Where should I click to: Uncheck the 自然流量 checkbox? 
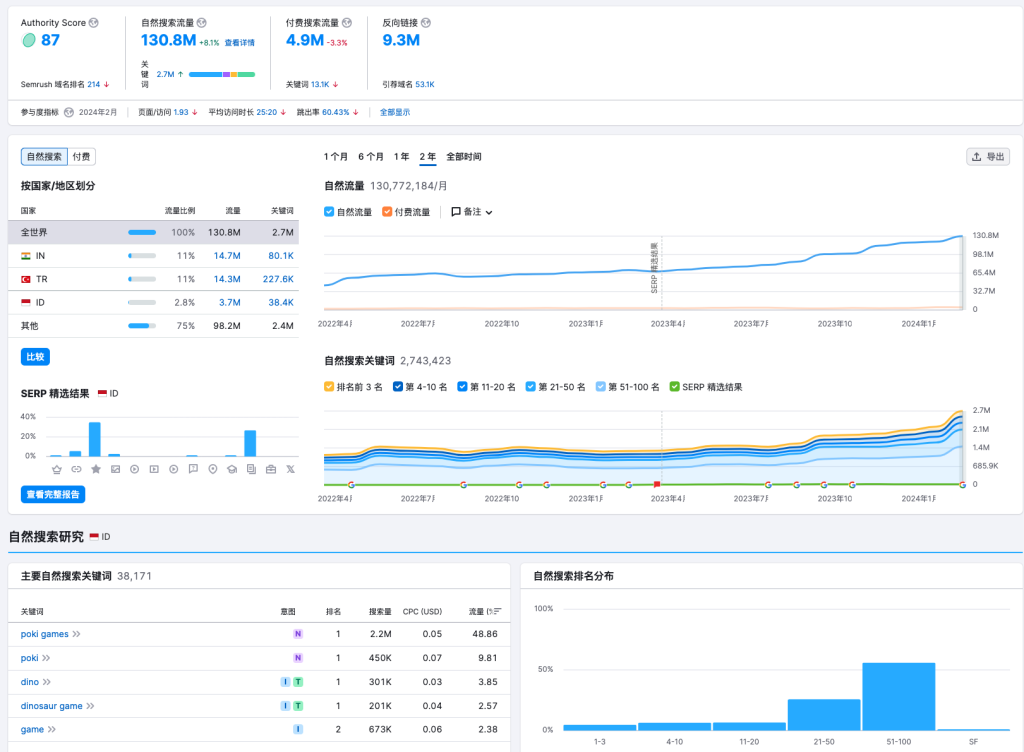[329, 212]
